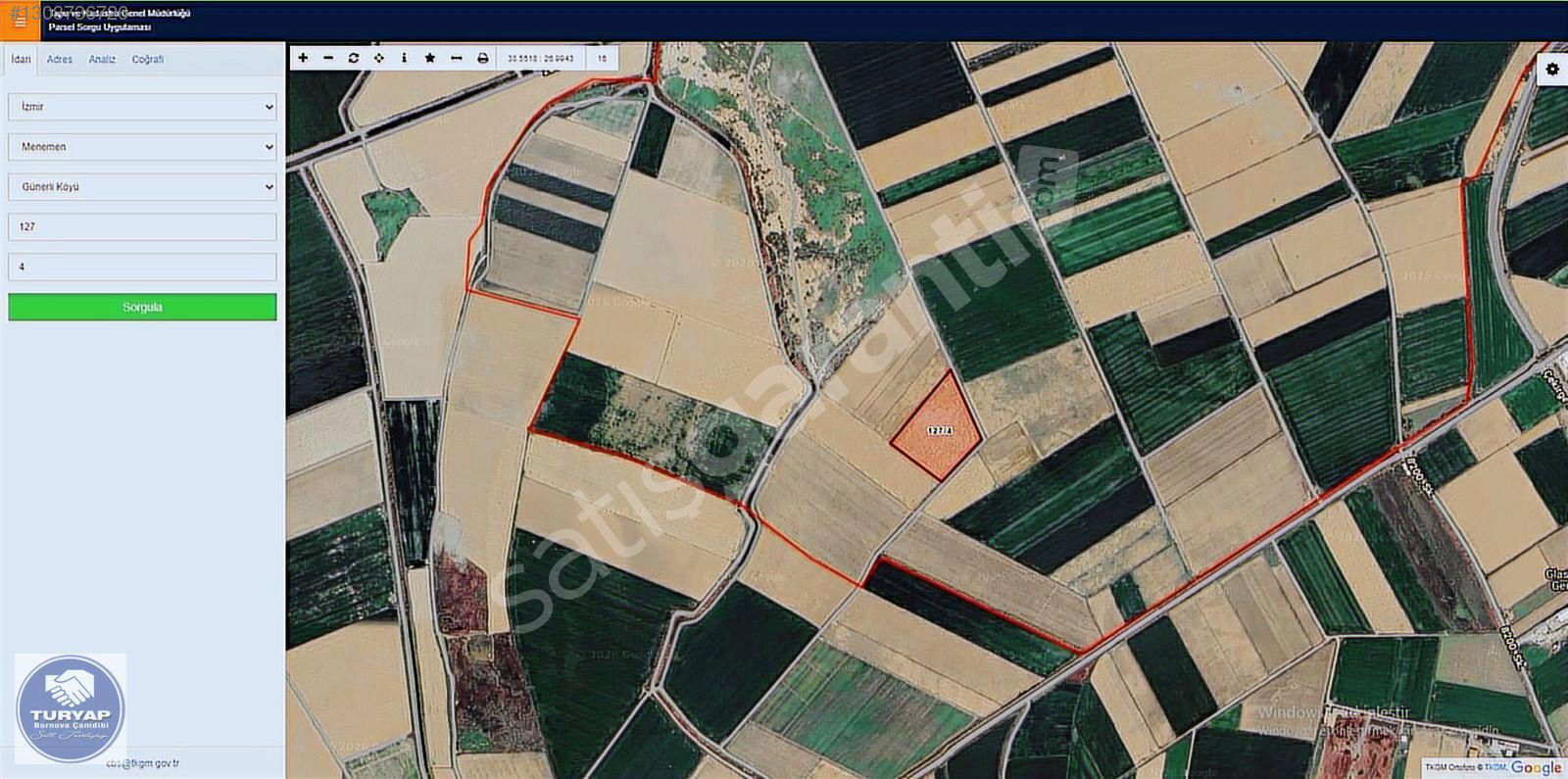
Task: Open map settings gear icon
Action: 1552,70
